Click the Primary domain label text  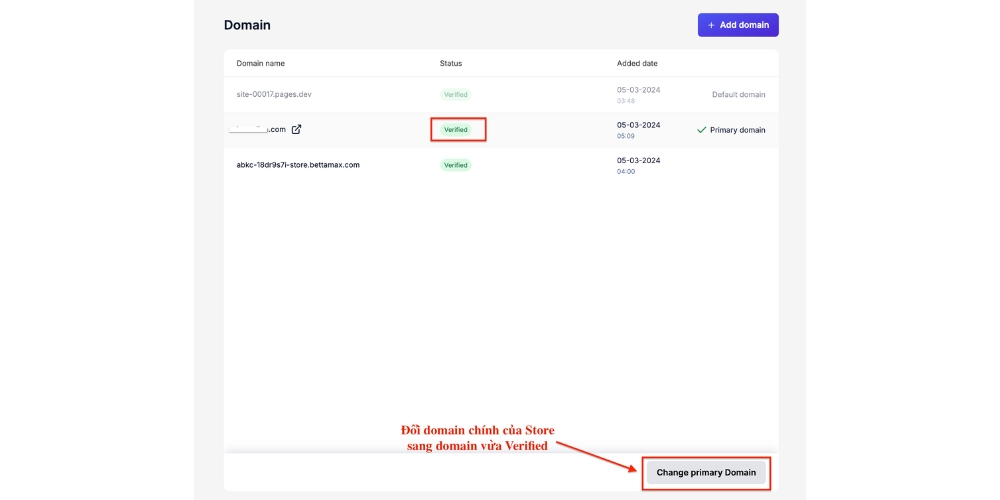737,130
